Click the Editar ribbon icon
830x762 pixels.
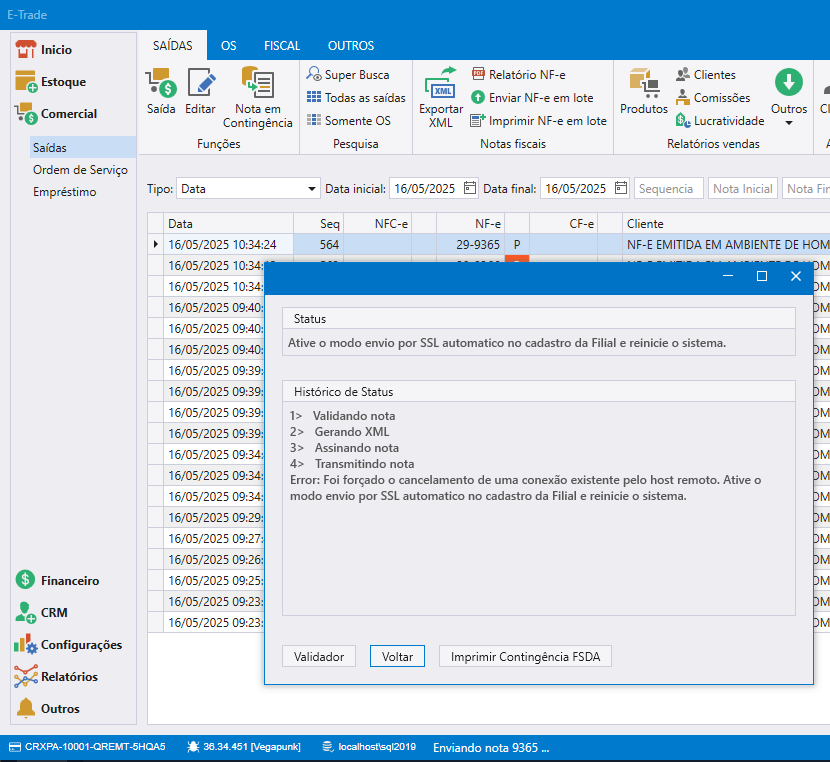coord(200,92)
